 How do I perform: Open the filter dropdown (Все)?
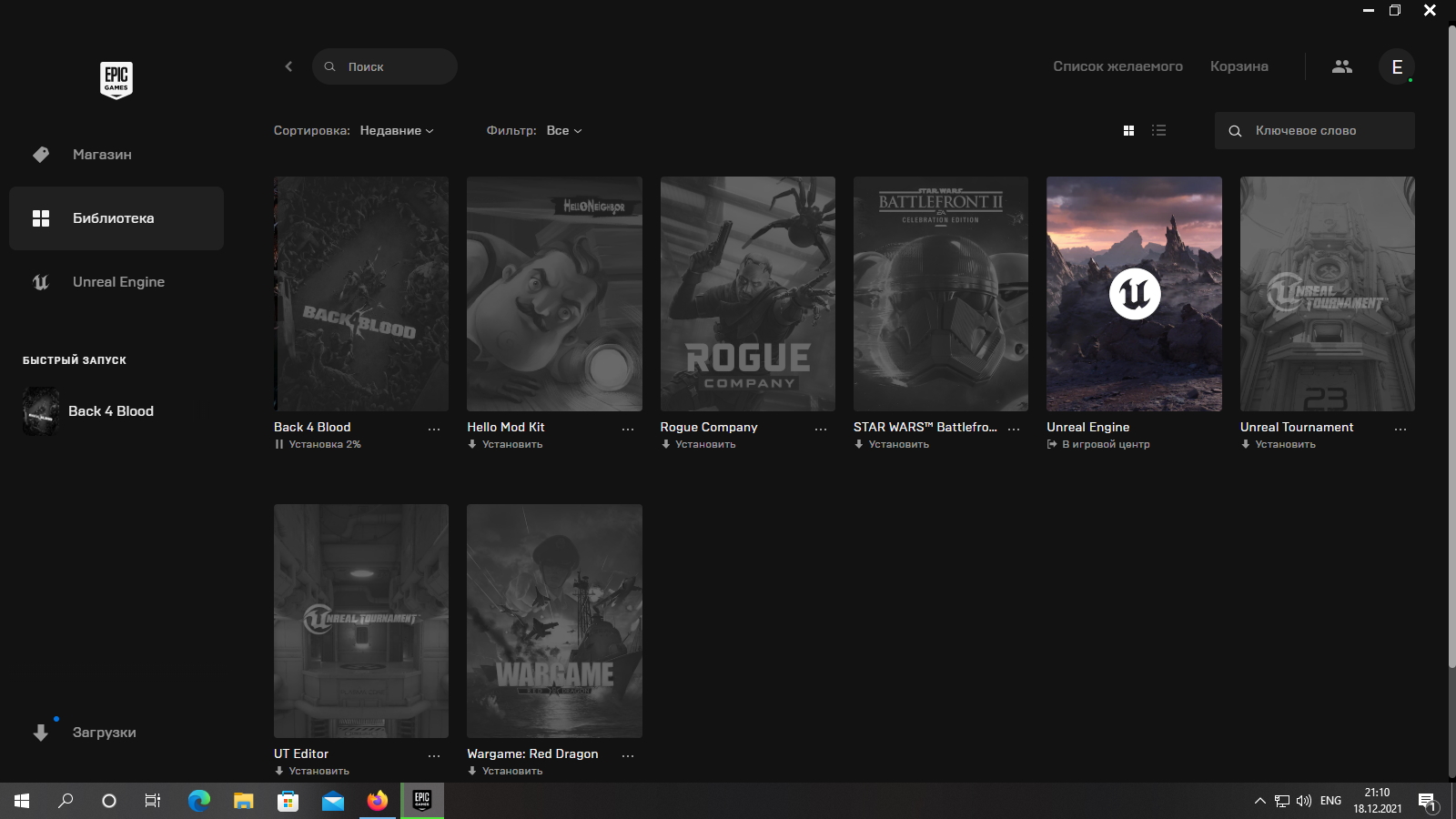coord(563,131)
